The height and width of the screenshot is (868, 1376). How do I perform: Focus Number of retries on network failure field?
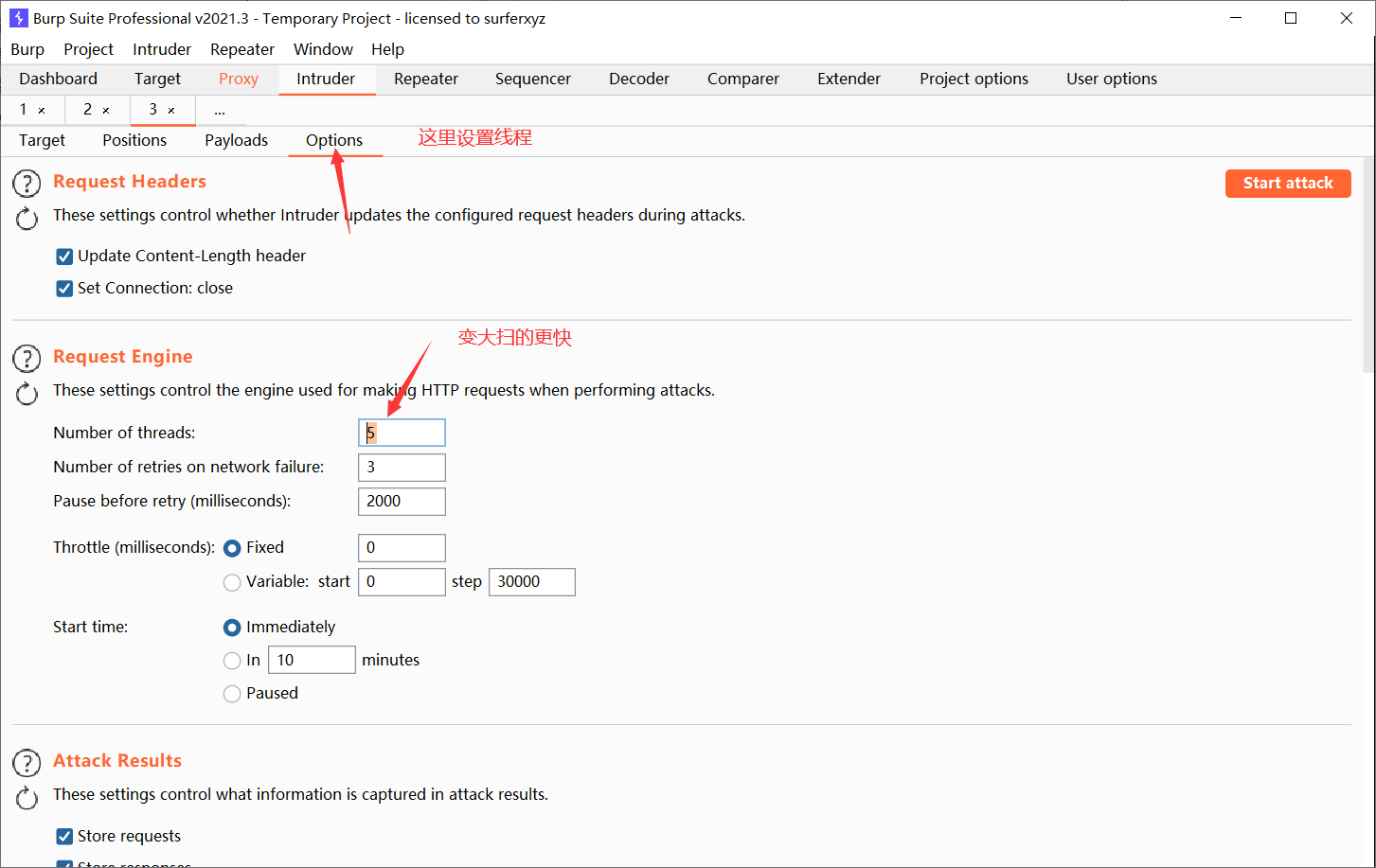pos(402,468)
